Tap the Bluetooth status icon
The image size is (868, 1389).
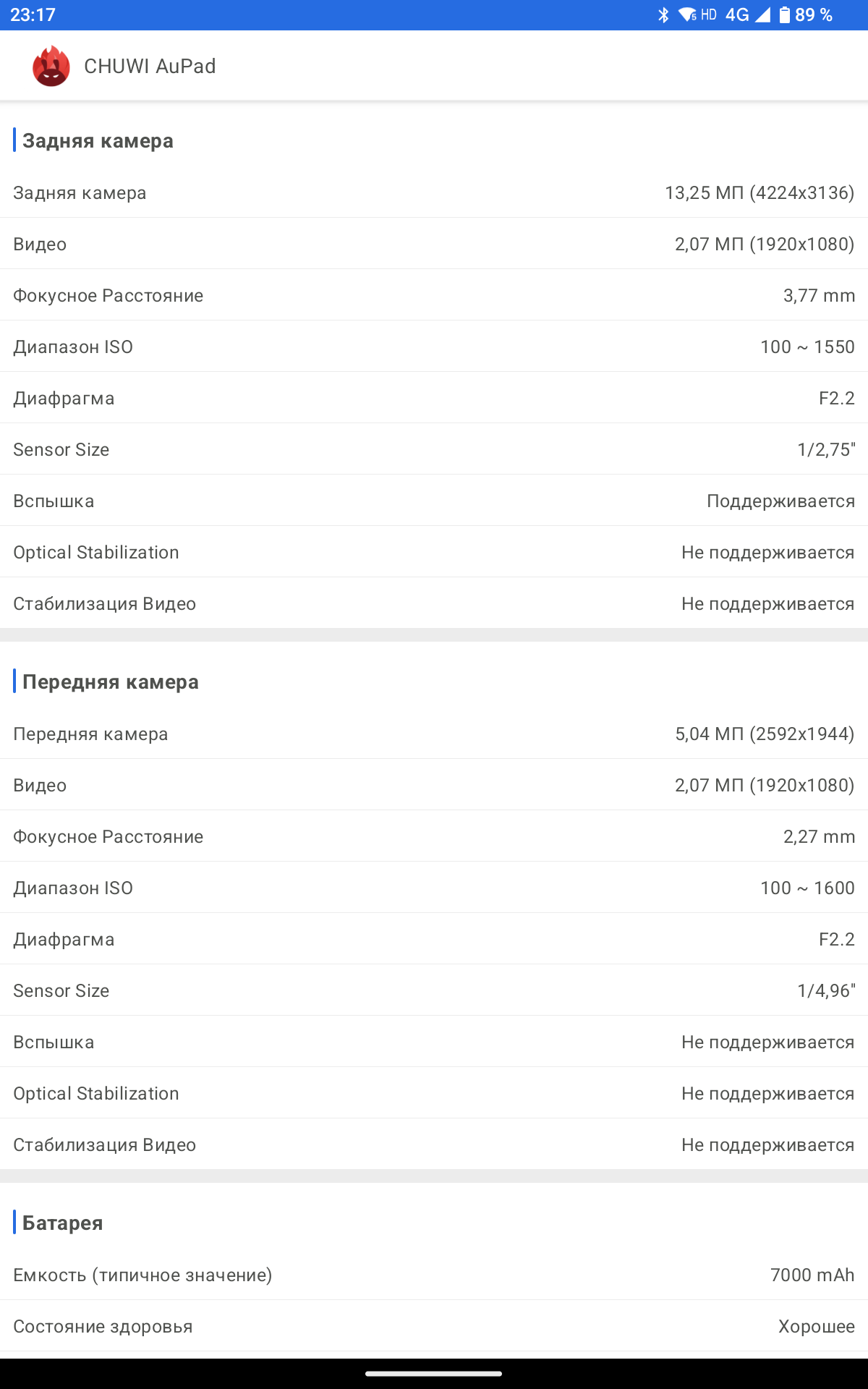(663, 14)
